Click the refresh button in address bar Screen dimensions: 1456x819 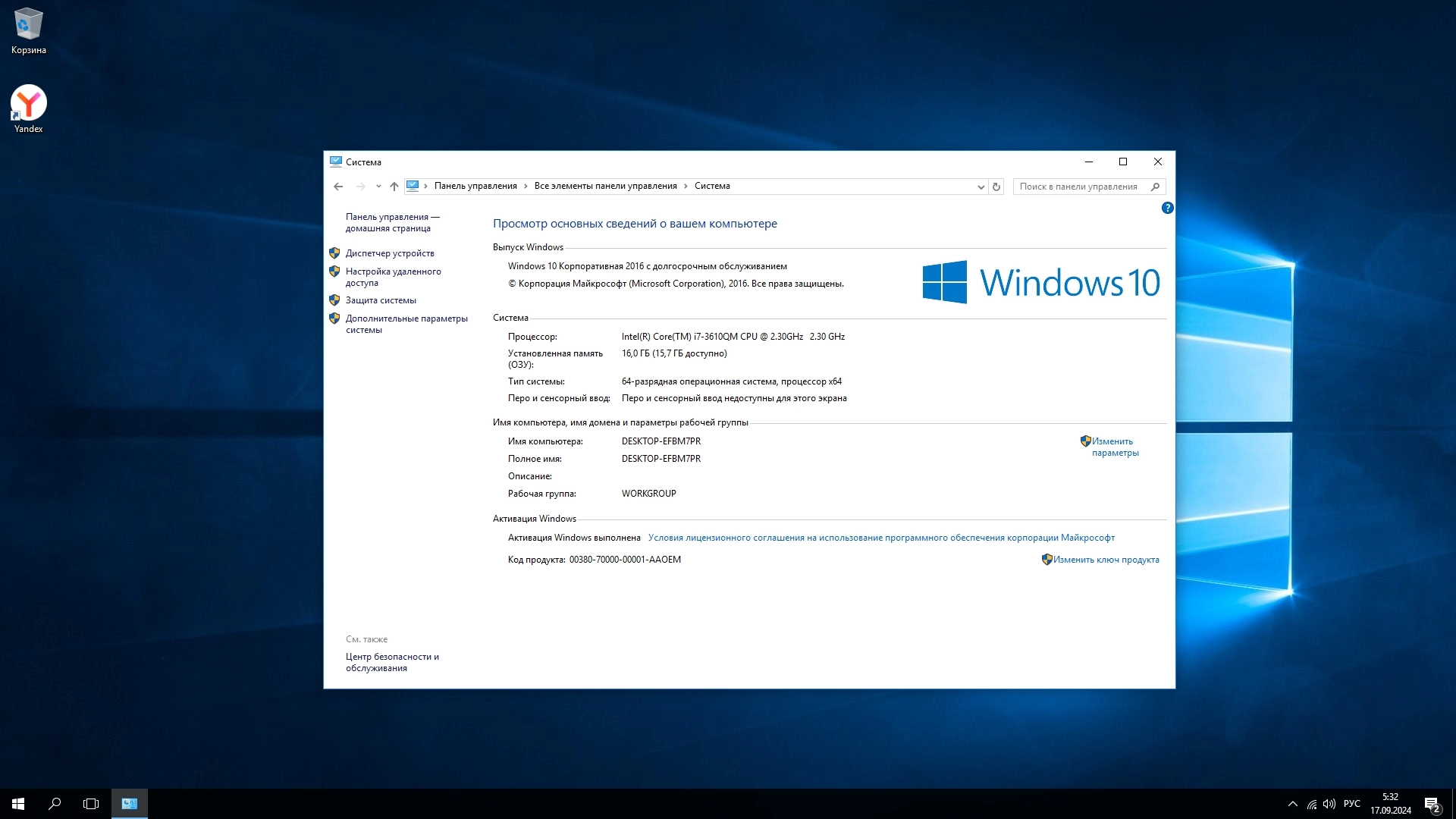pos(996,187)
